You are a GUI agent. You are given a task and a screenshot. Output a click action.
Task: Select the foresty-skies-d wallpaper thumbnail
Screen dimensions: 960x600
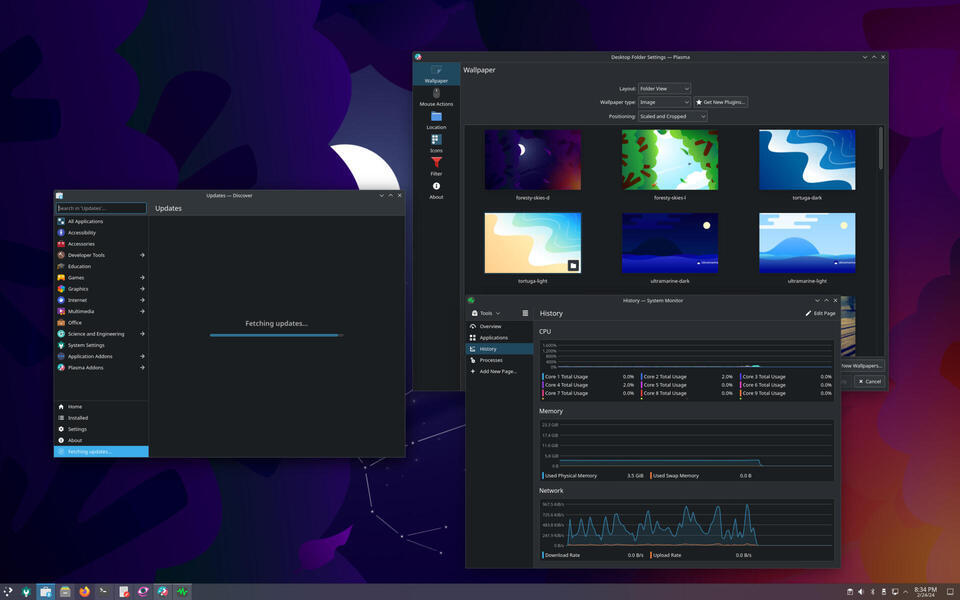pyautogui.click(x=533, y=159)
